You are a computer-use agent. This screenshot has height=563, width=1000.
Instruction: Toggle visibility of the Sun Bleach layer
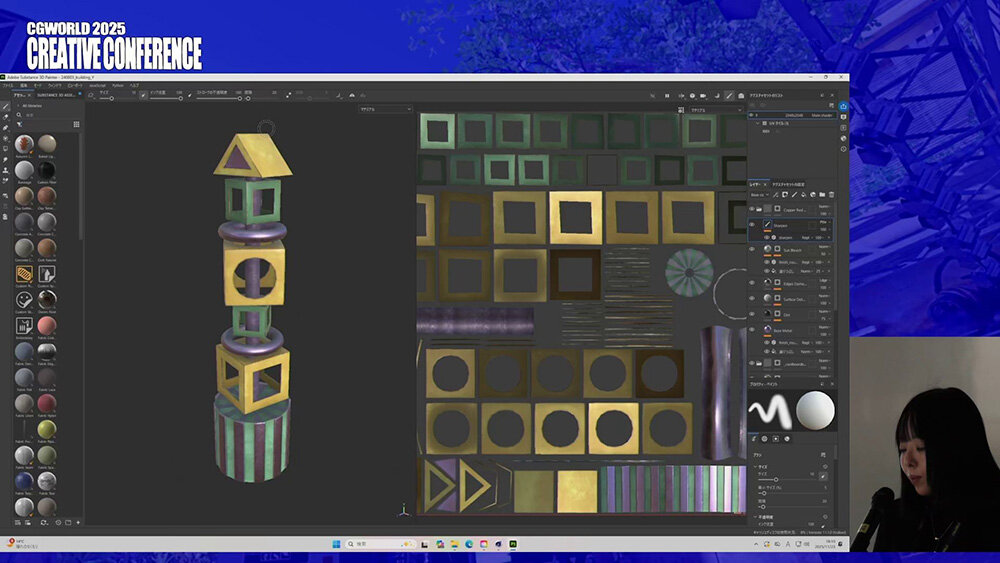(752, 249)
